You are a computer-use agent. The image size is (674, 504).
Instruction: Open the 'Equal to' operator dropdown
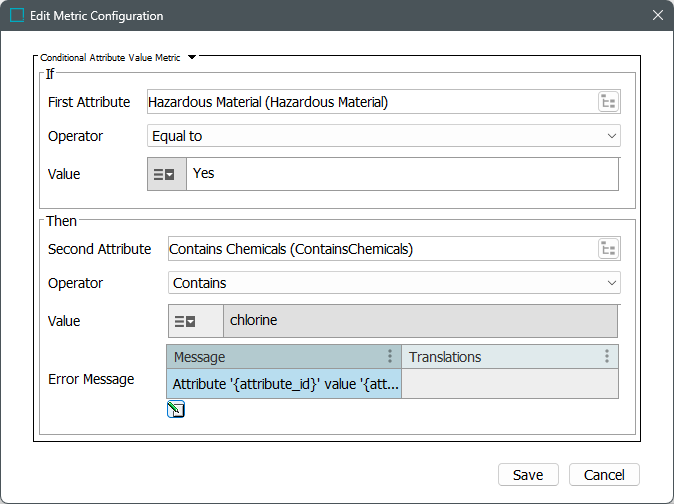(x=383, y=136)
